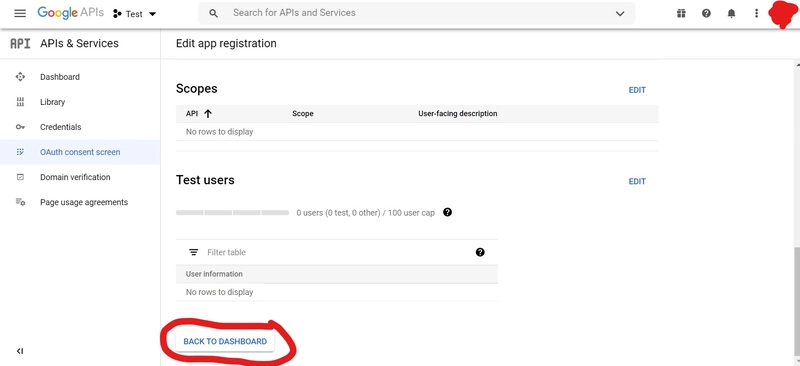800x366 pixels.
Task: Click the Scope column header
Action: coord(303,113)
